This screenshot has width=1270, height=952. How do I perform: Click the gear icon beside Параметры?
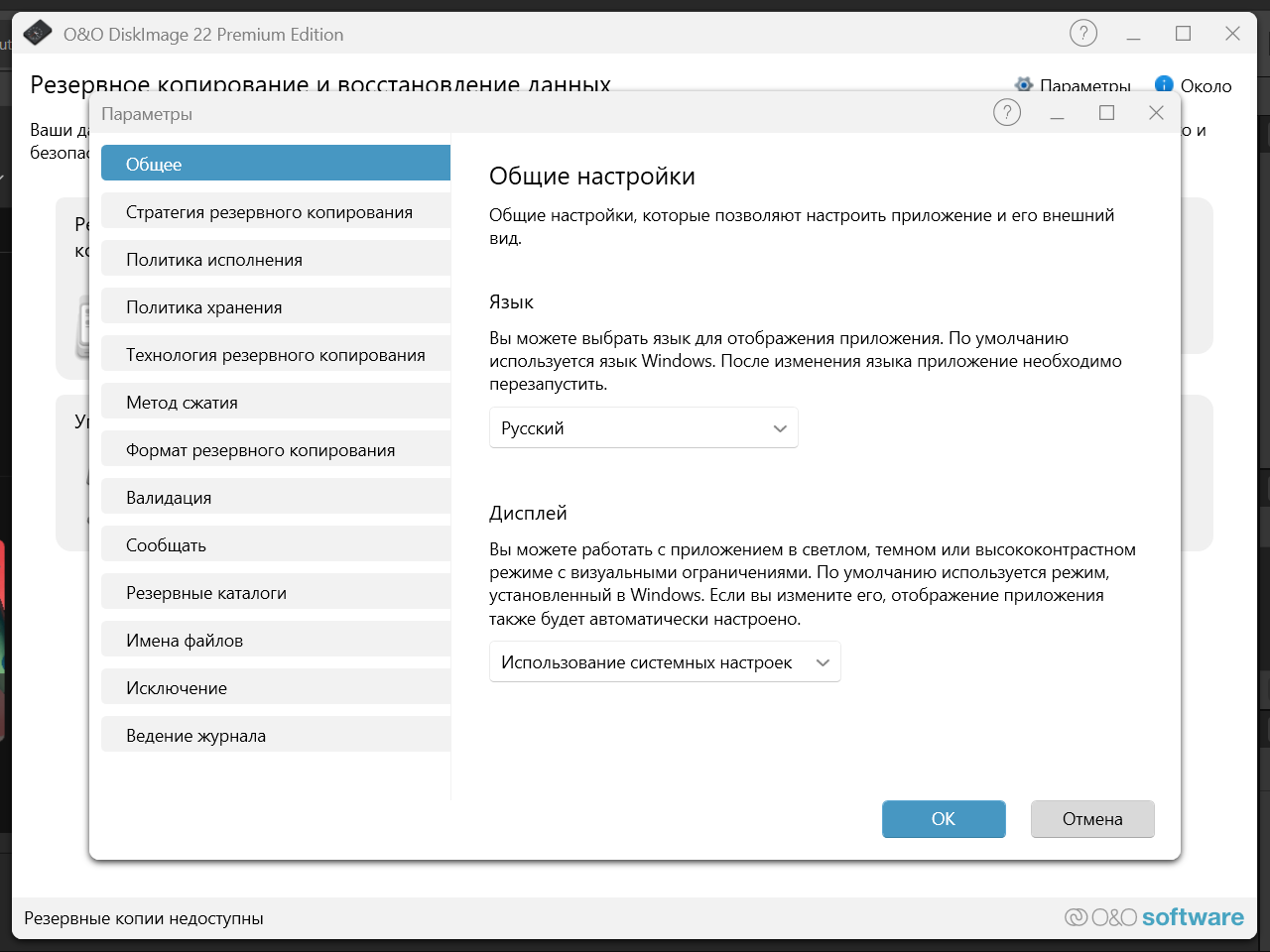click(1024, 85)
